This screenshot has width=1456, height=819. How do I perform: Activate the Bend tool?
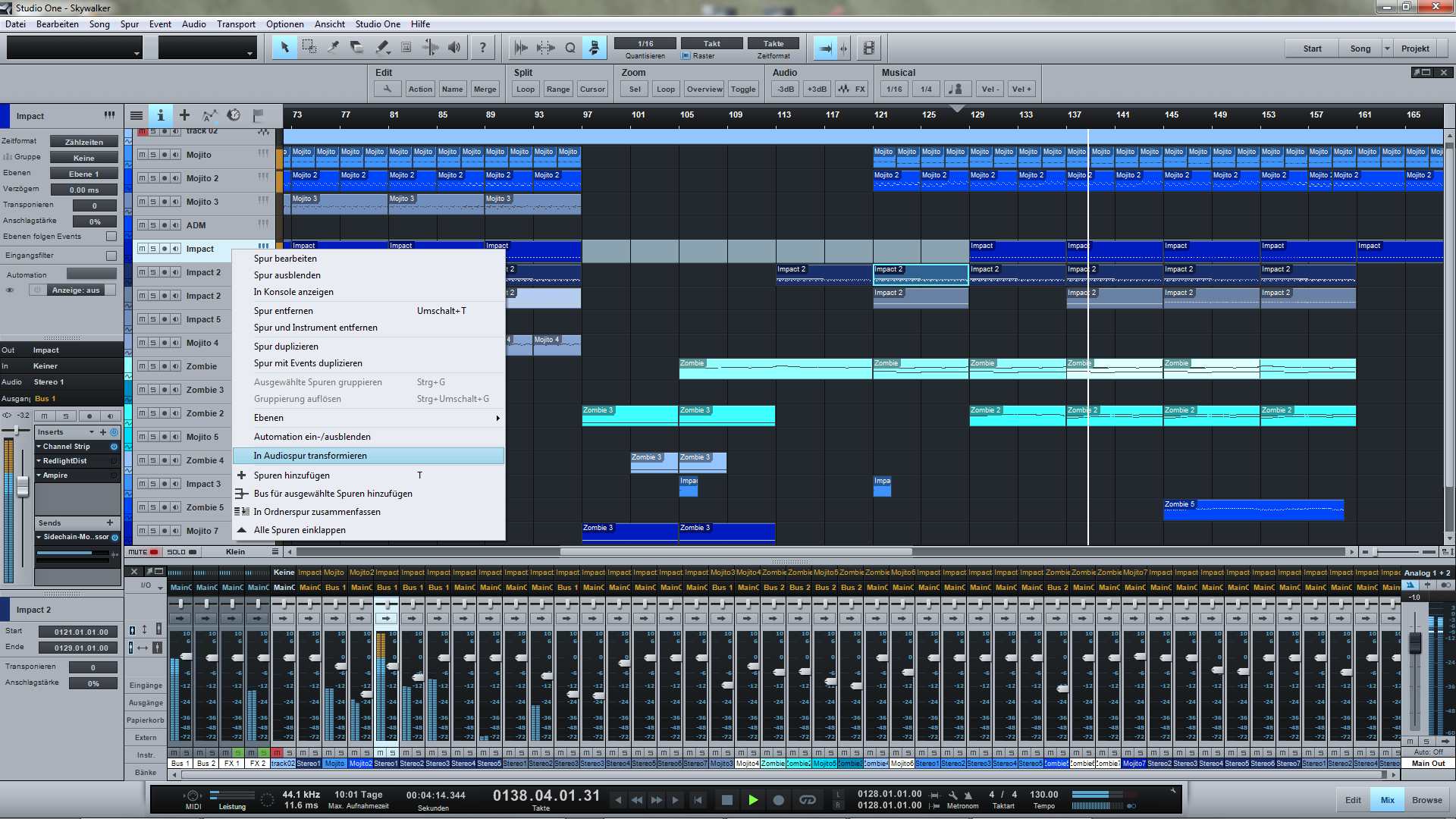[430, 48]
